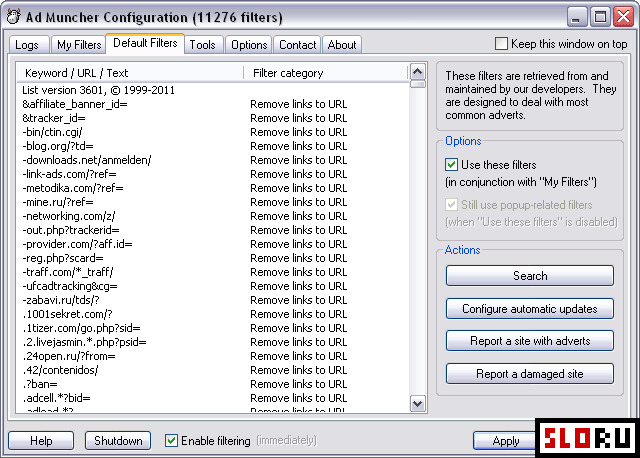Image resolution: width=640 pixels, height=458 pixels.
Task: Enable Keep this window on top
Action: click(501, 44)
